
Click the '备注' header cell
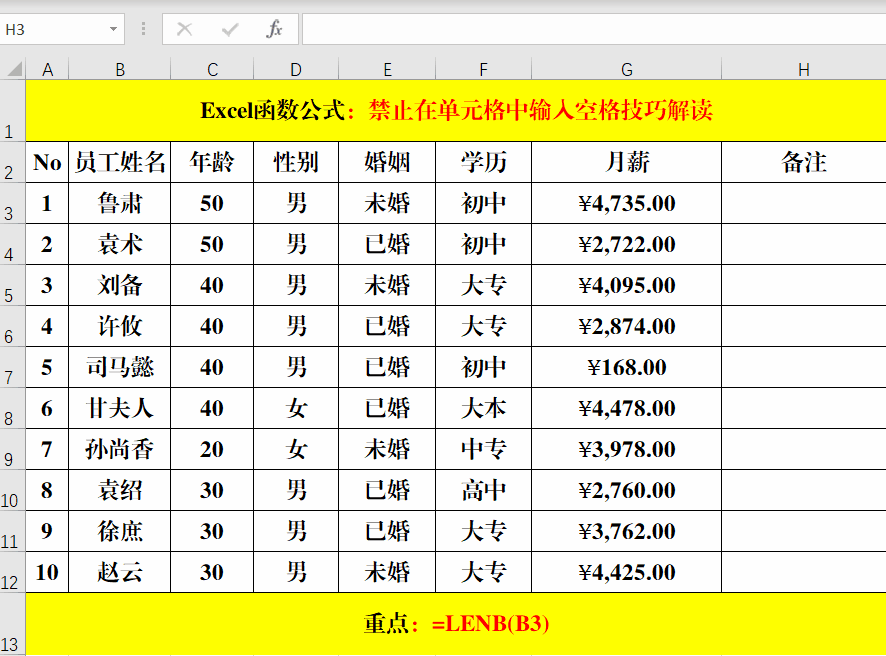point(804,162)
